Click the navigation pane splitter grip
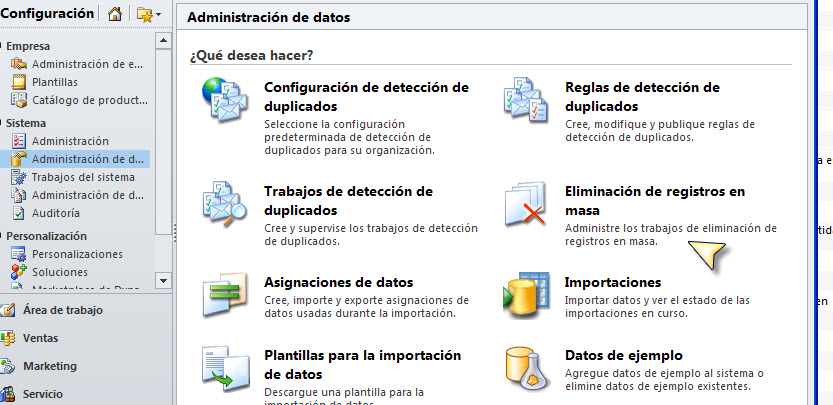Screen dimensions: 833x405 click(174, 232)
